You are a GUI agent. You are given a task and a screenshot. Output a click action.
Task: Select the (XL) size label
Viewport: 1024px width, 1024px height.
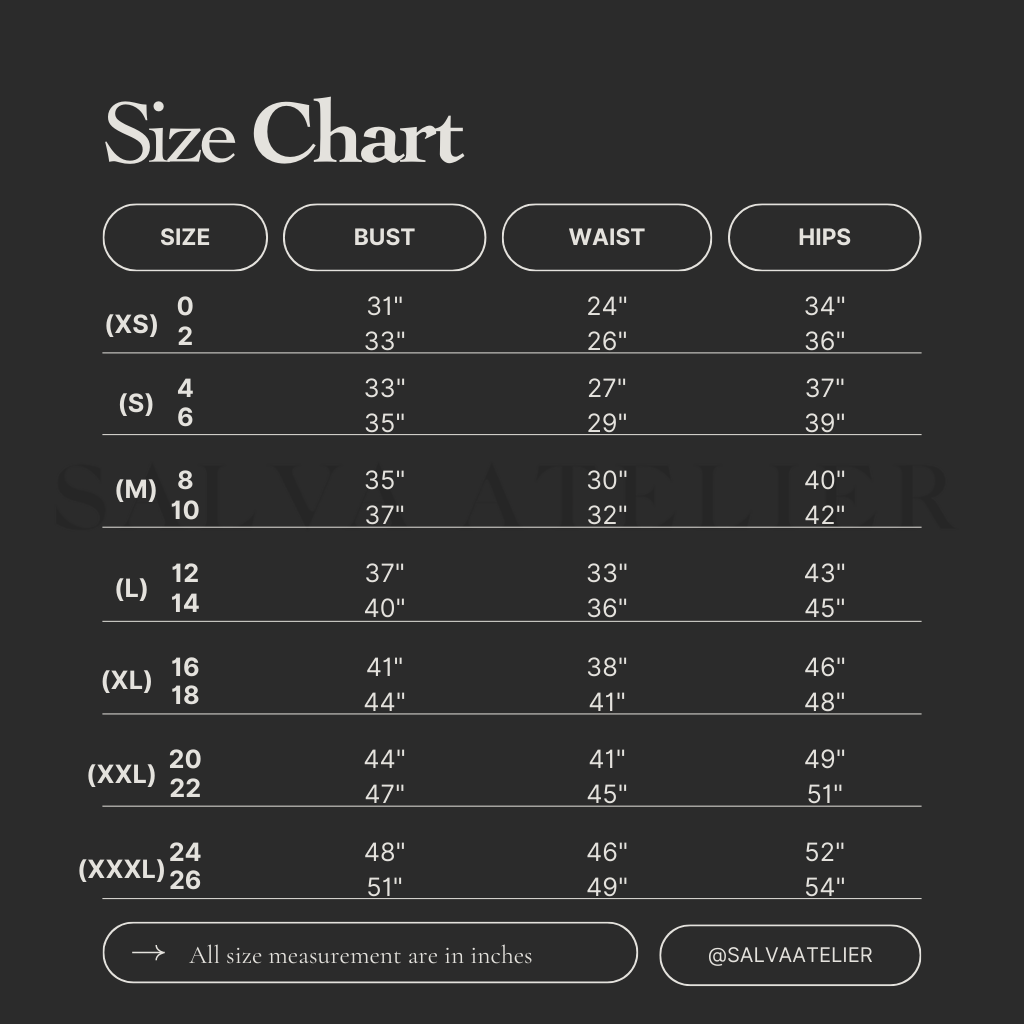pos(127,681)
